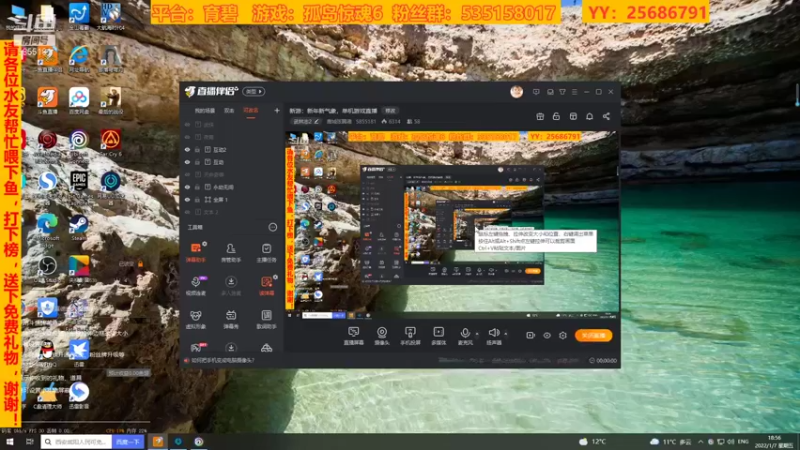Open the 弹幕秀 tool
Image resolution: width=800 pixels, height=450 pixels.
click(231, 319)
